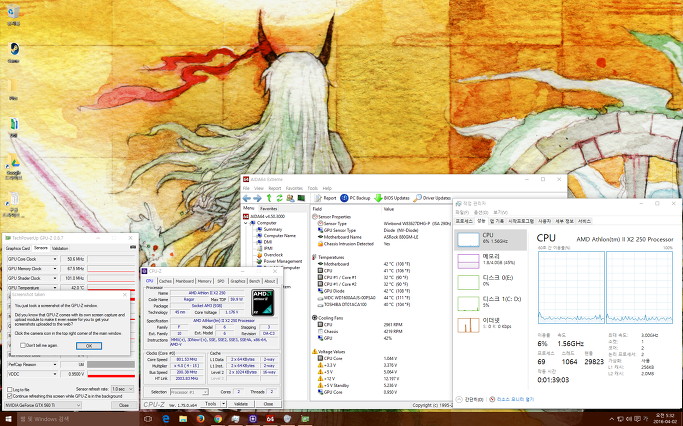Click the AMD Athlon logo in CPU-Z
The image size is (683, 426).
click(x=263, y=302)
